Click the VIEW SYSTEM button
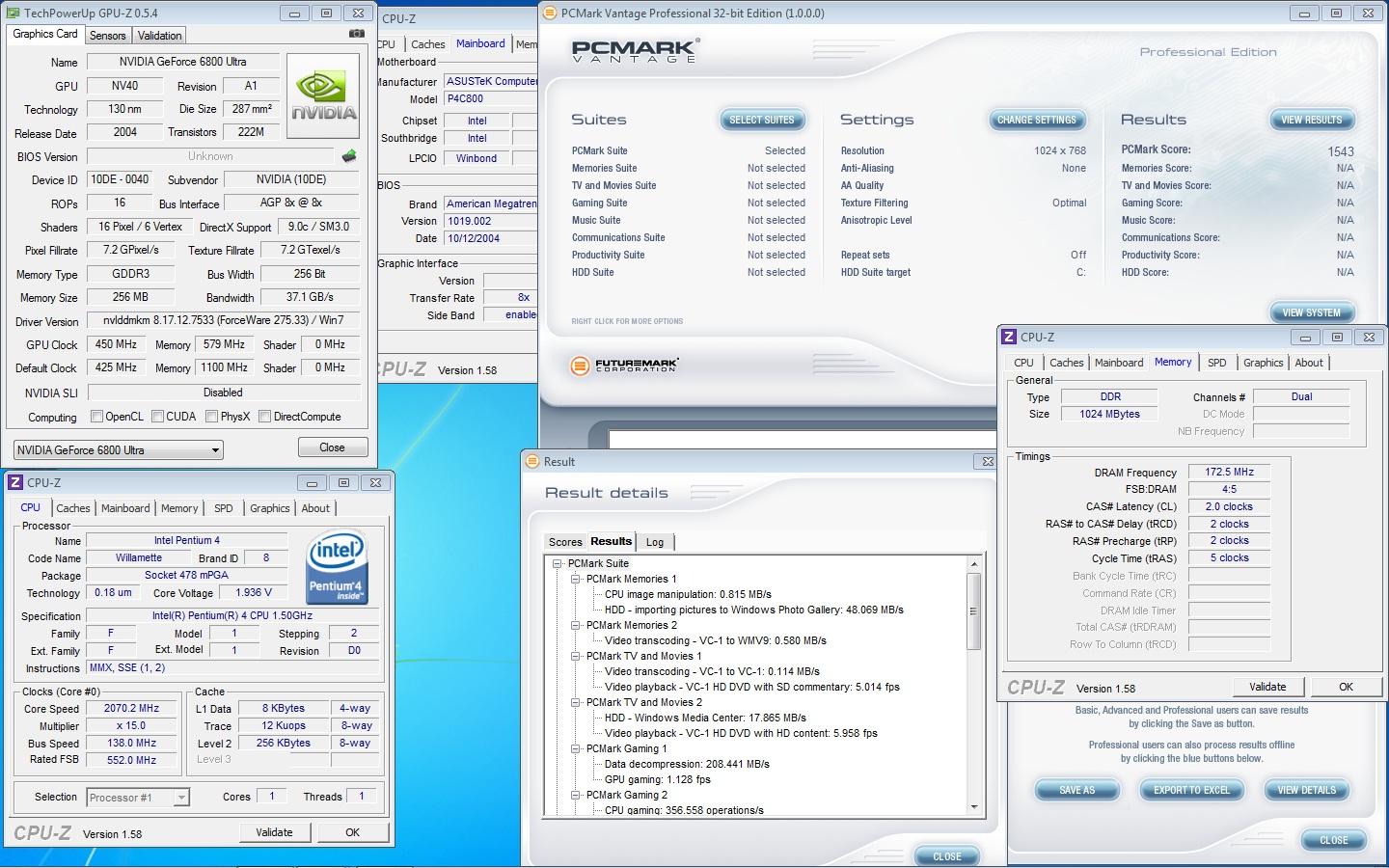1389x868 pixels. [x=1312, y=312]
